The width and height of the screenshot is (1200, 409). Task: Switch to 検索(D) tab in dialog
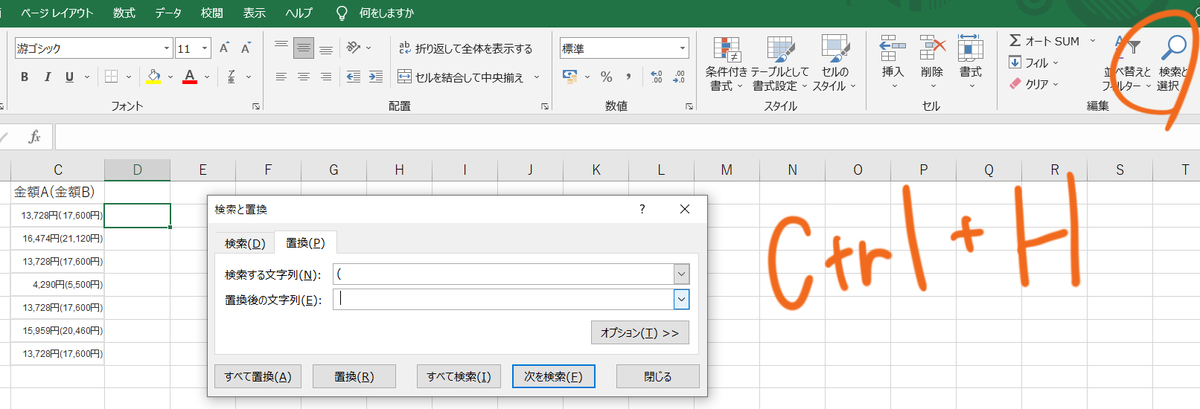point(245,243)
